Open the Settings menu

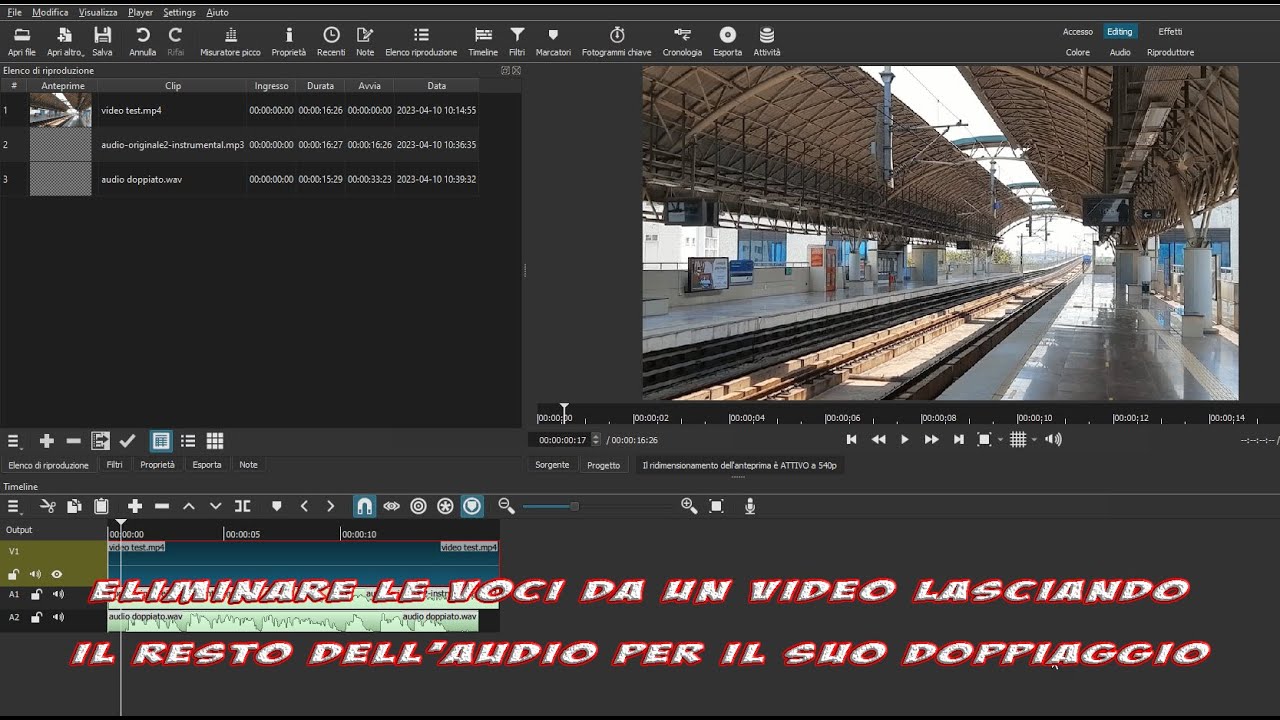[179, 12]
